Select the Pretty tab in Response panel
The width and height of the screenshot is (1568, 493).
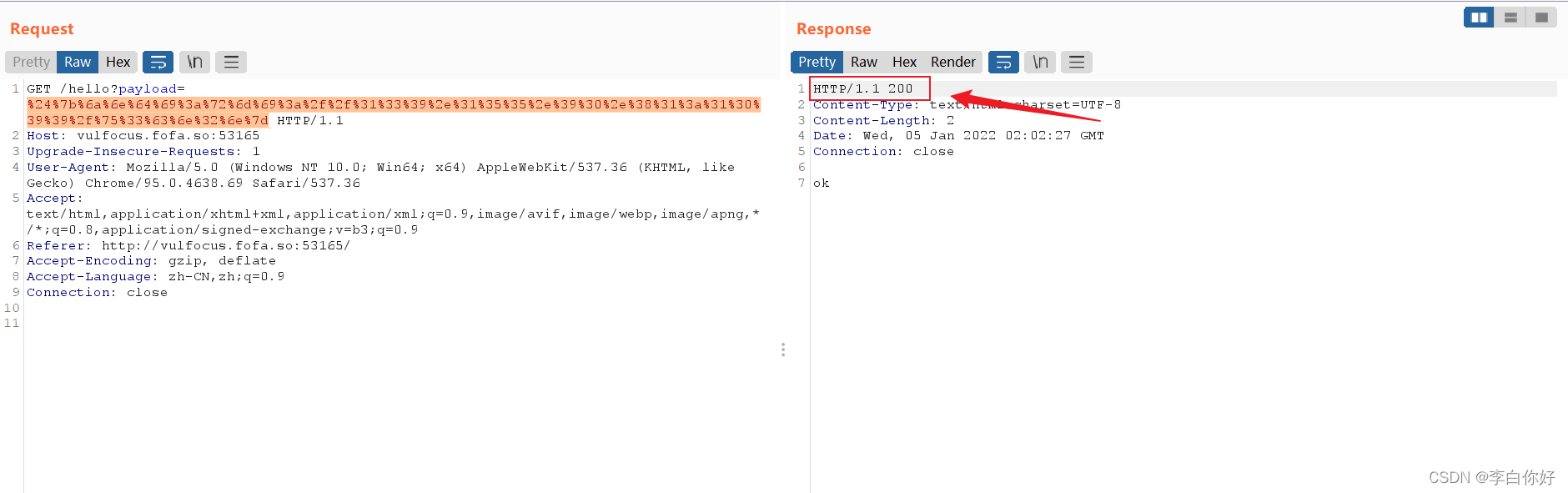pos(817,62)
